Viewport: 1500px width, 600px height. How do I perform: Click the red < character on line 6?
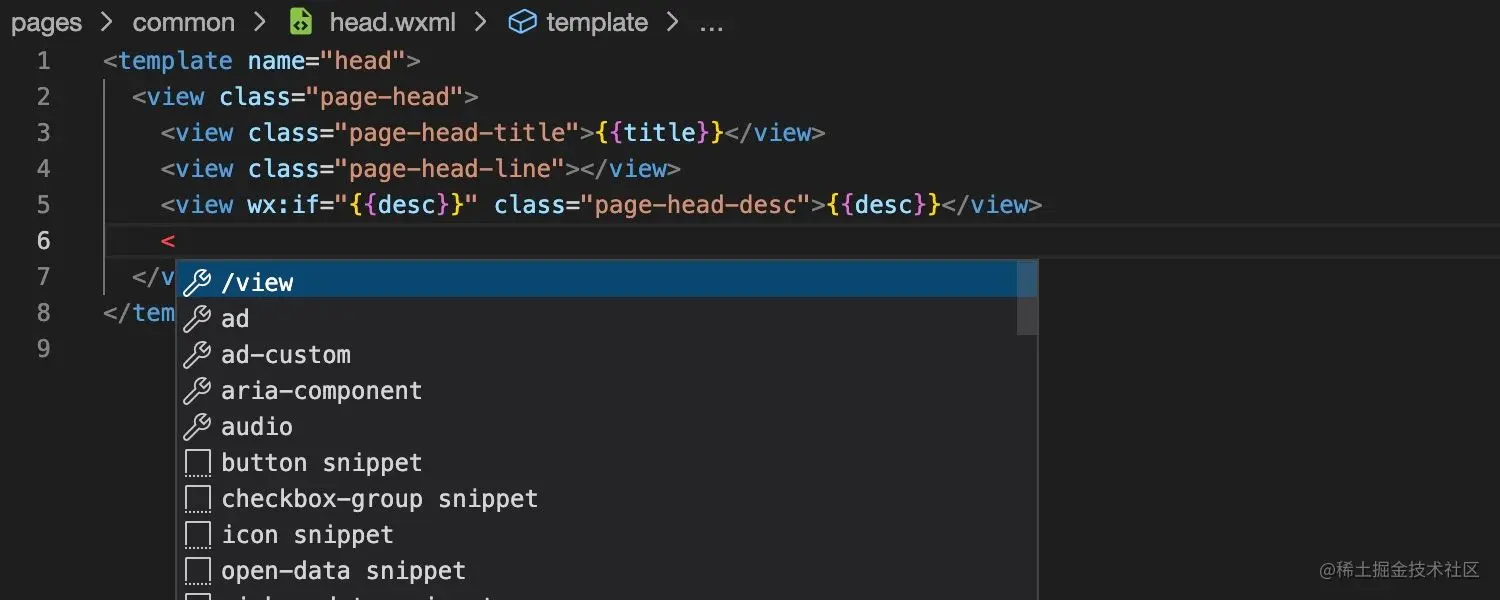[168, 241]
